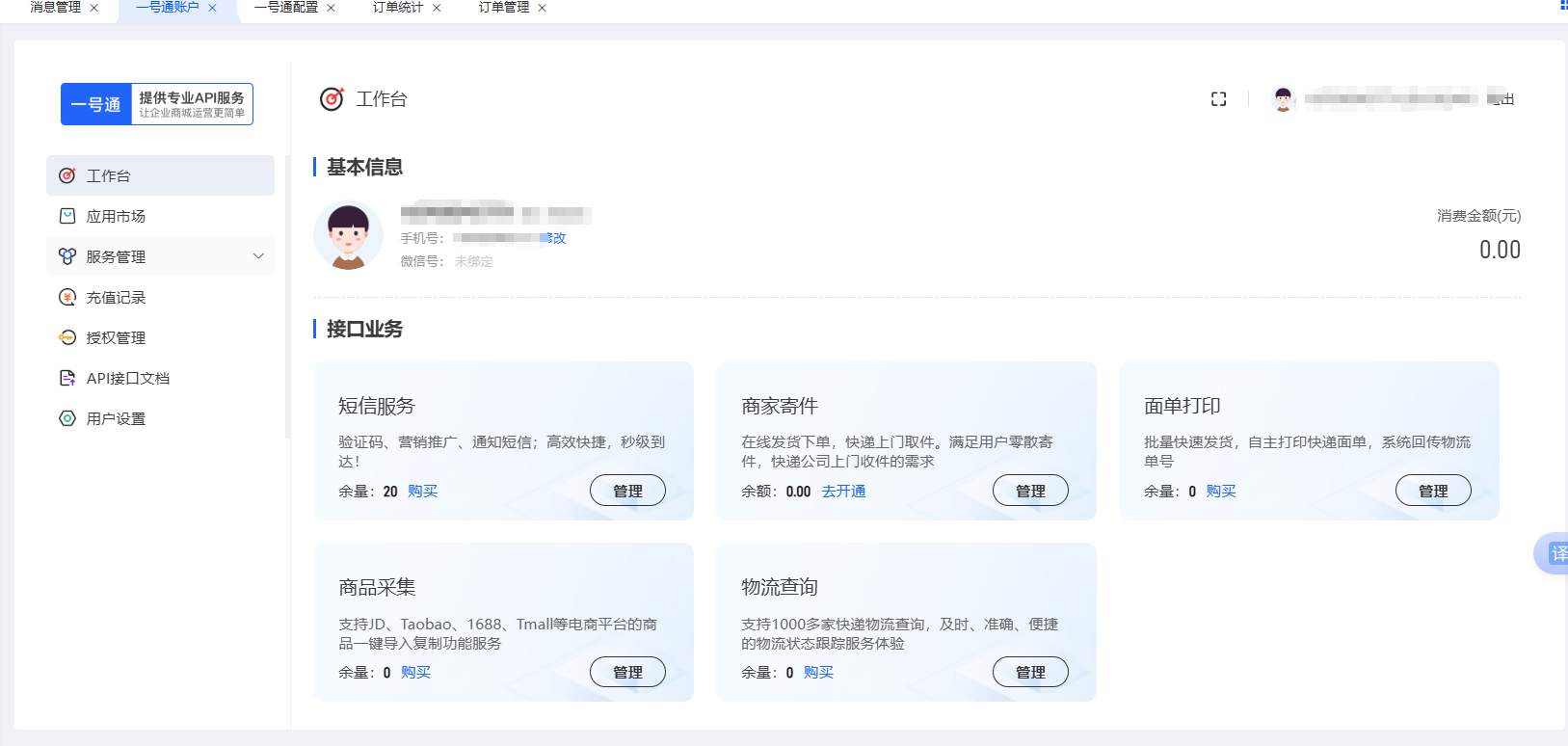This screenshot has height=746, width=1568.
Task: Click the 应用市场 sidebar icon
Action: click(x=67, y=216)
